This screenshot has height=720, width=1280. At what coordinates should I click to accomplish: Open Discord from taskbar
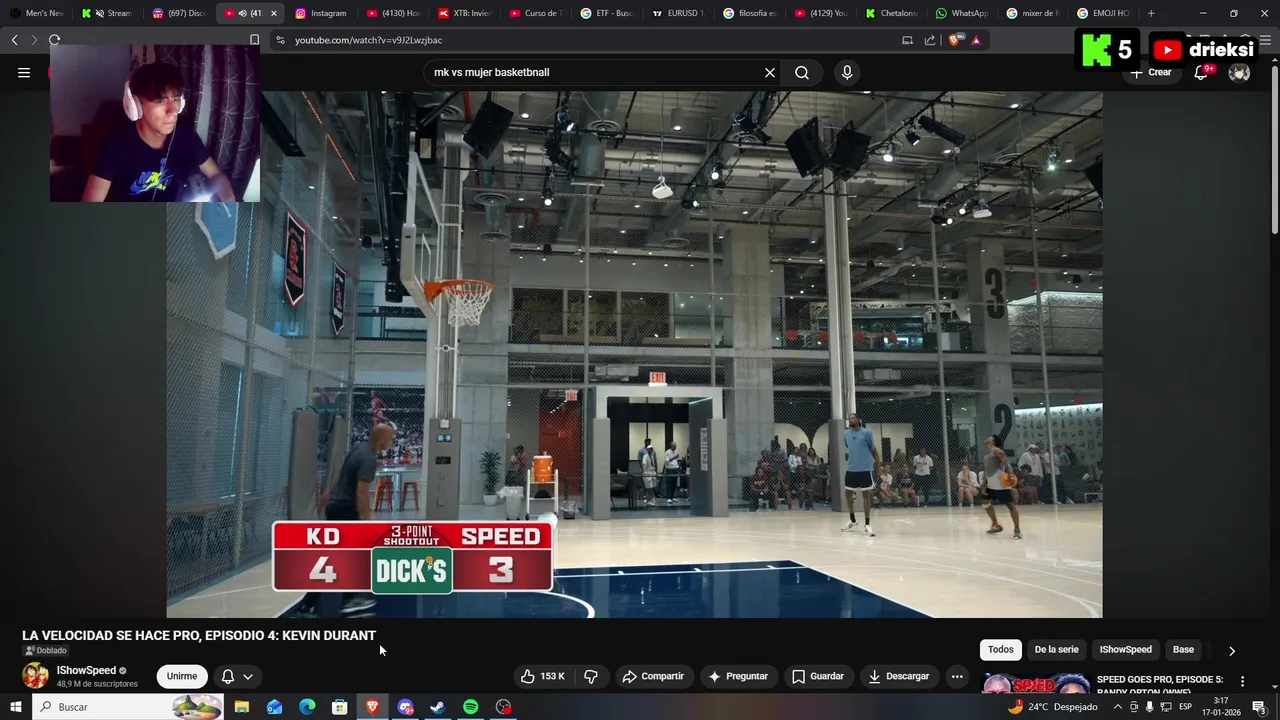(x=405, y=707)
